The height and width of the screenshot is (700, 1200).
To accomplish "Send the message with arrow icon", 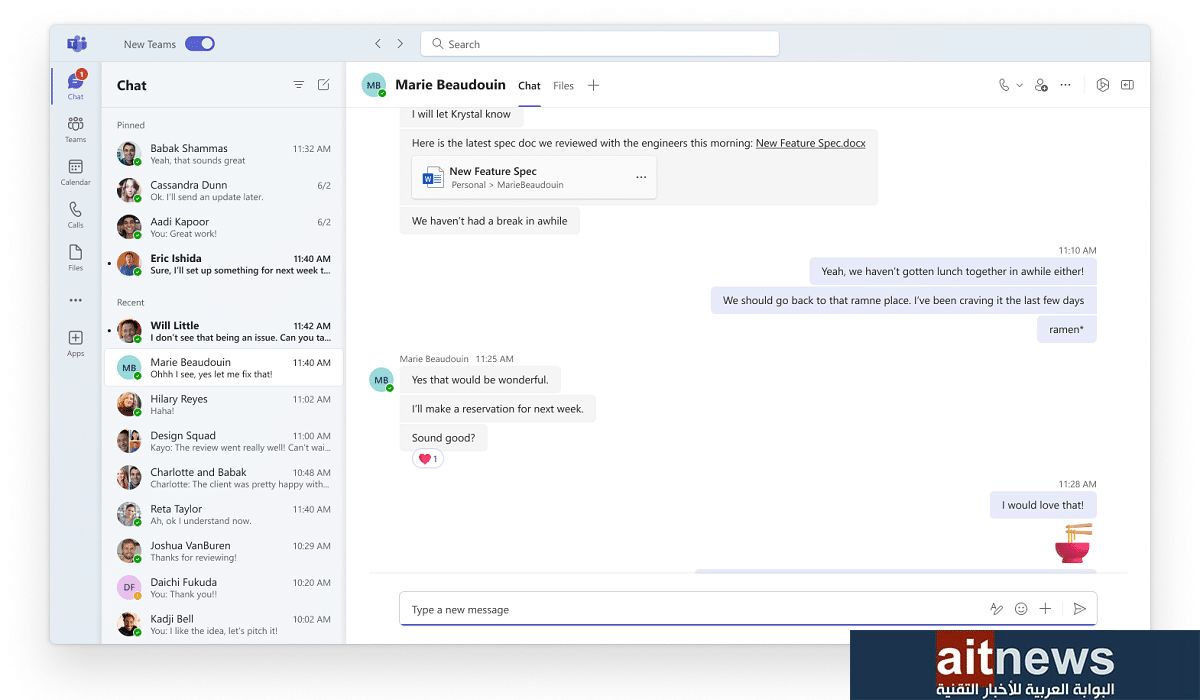I will tap(1079, 609).
